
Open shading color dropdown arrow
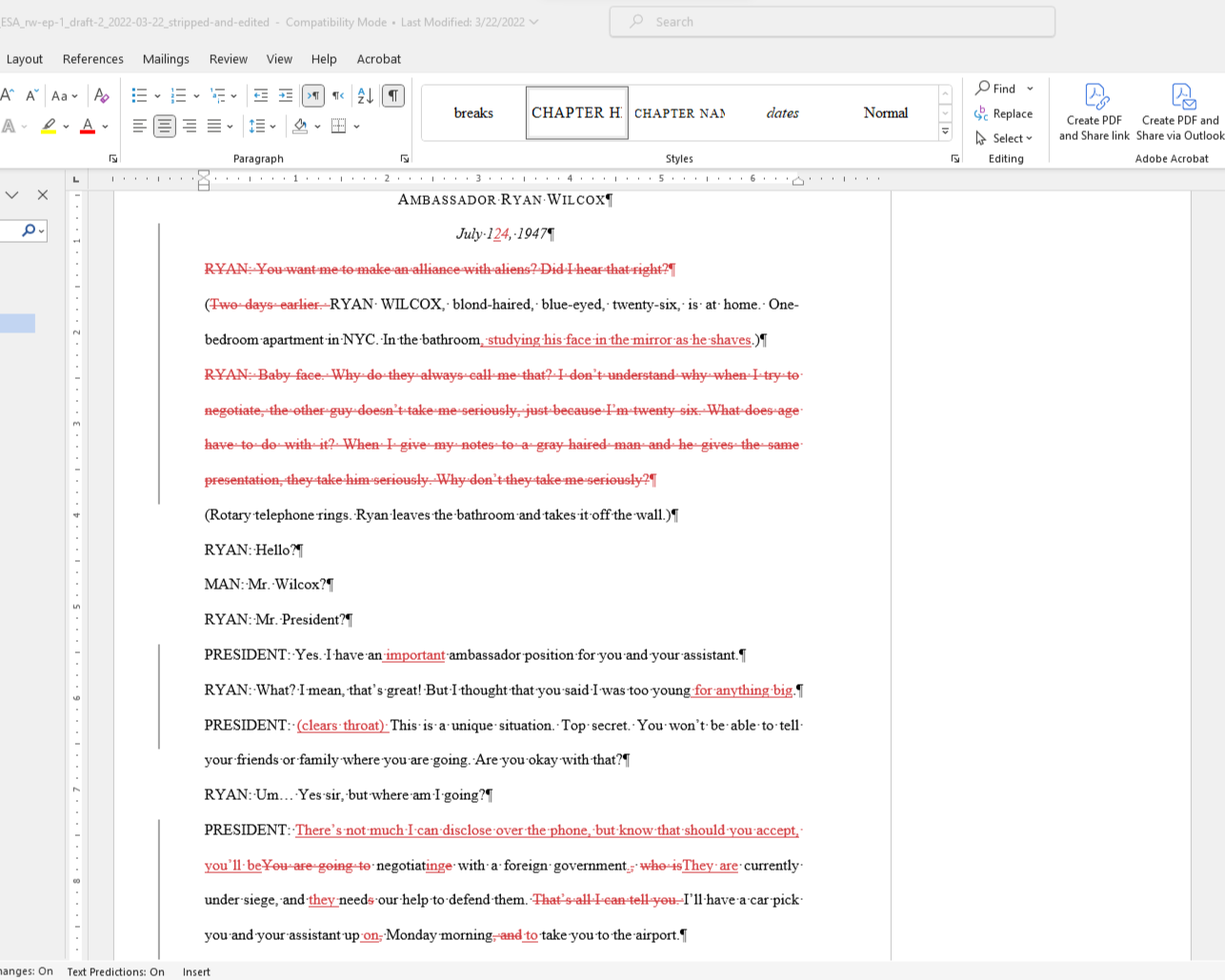pyautogui.click(x=317, y=126)
